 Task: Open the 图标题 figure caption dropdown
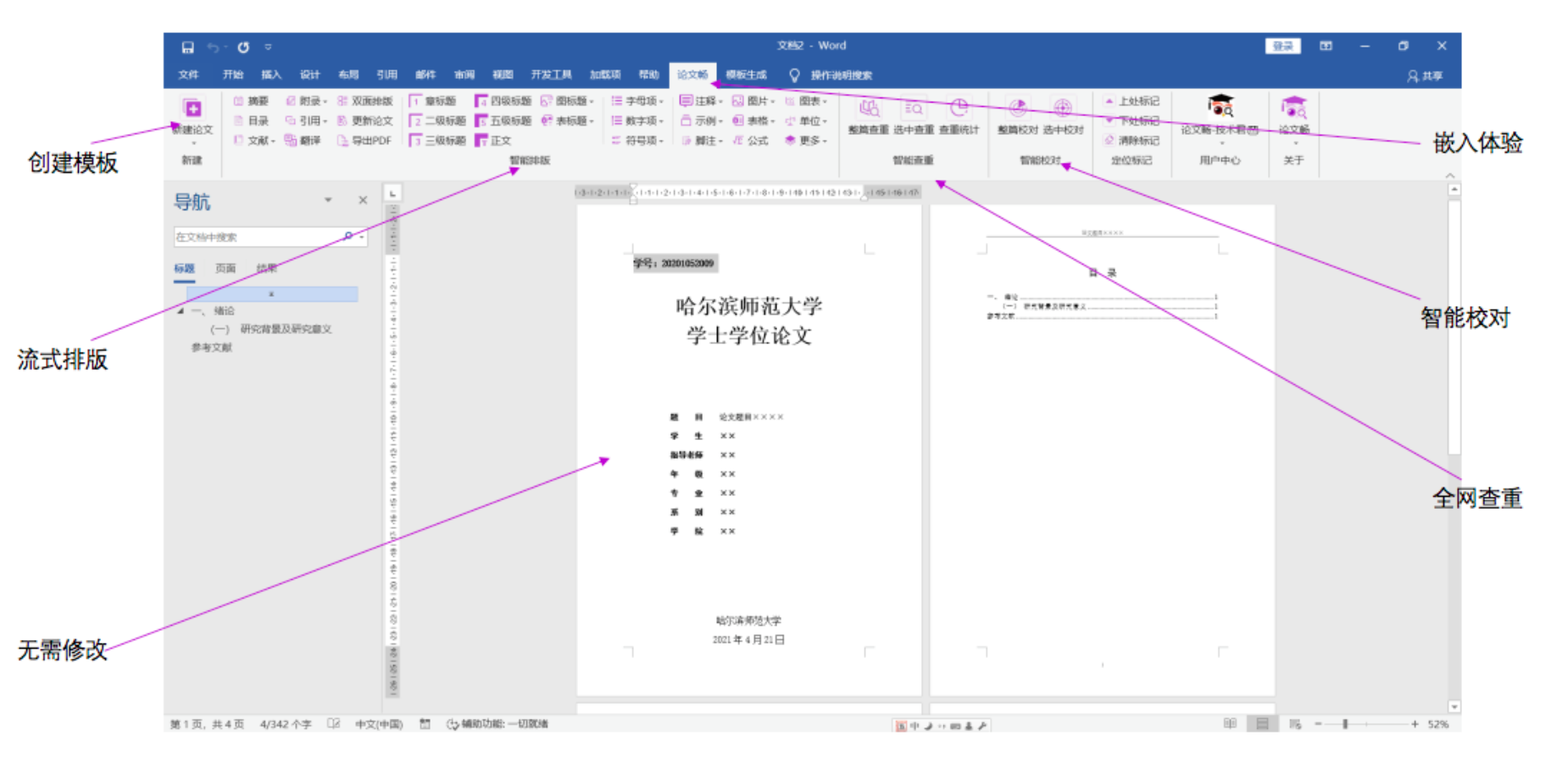pos(592,102)
